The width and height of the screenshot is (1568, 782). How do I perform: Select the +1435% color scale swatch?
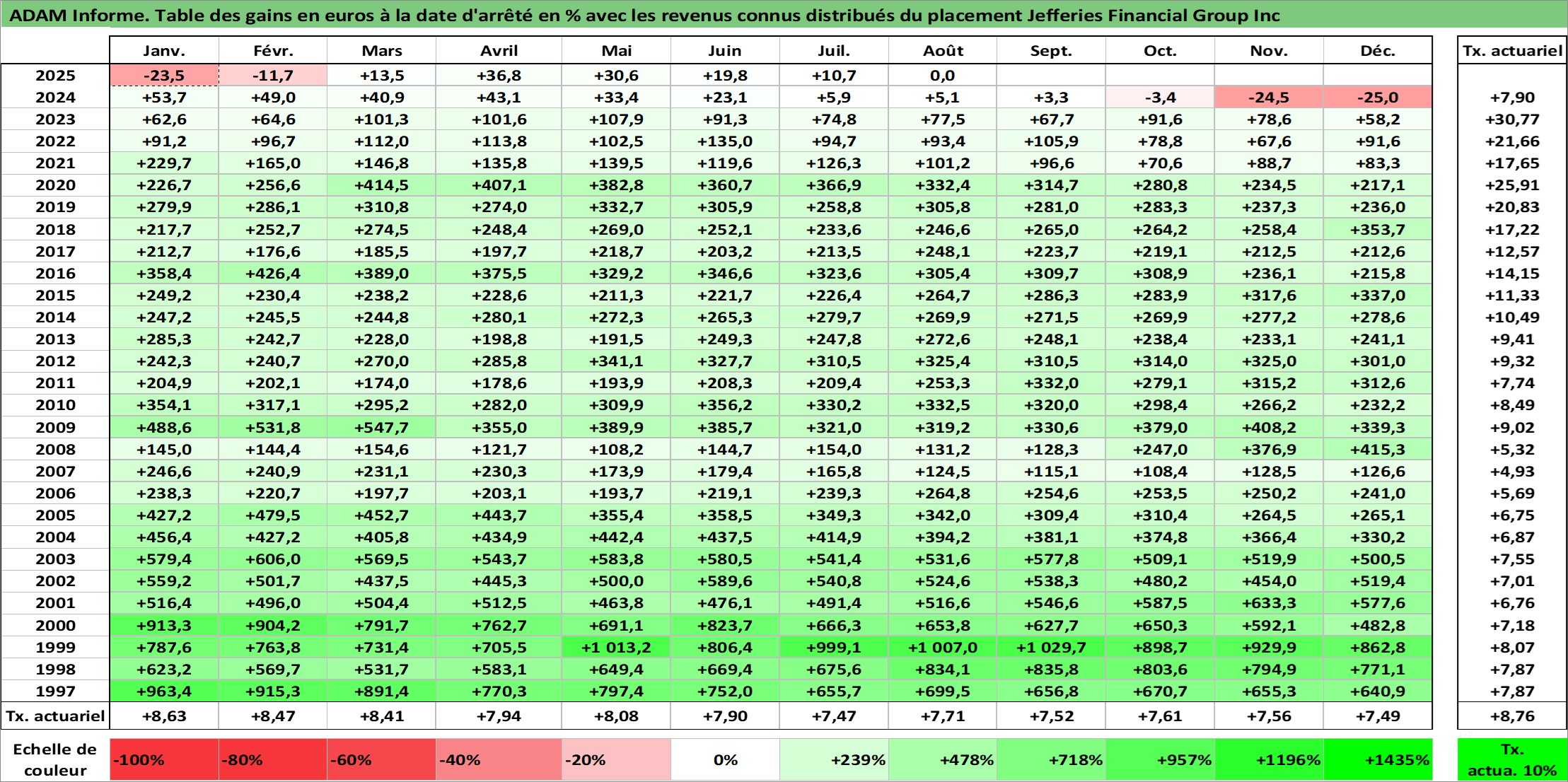pyautogui.click(x=1378, y=759)
